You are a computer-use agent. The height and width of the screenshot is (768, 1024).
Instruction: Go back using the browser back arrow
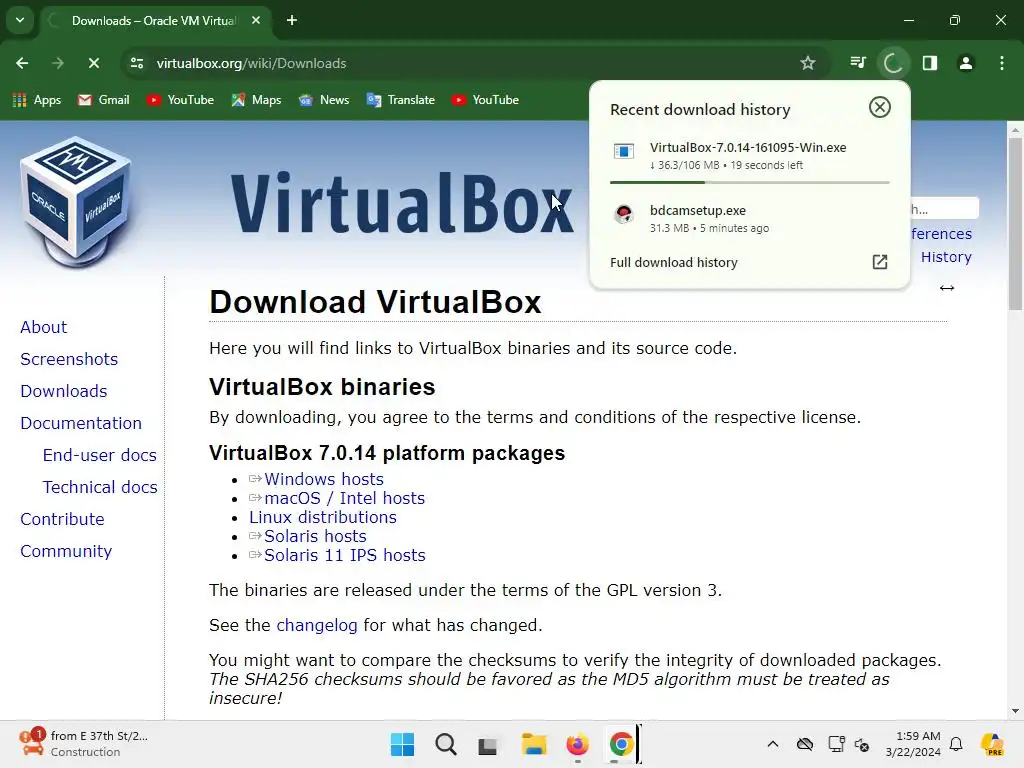22,63
